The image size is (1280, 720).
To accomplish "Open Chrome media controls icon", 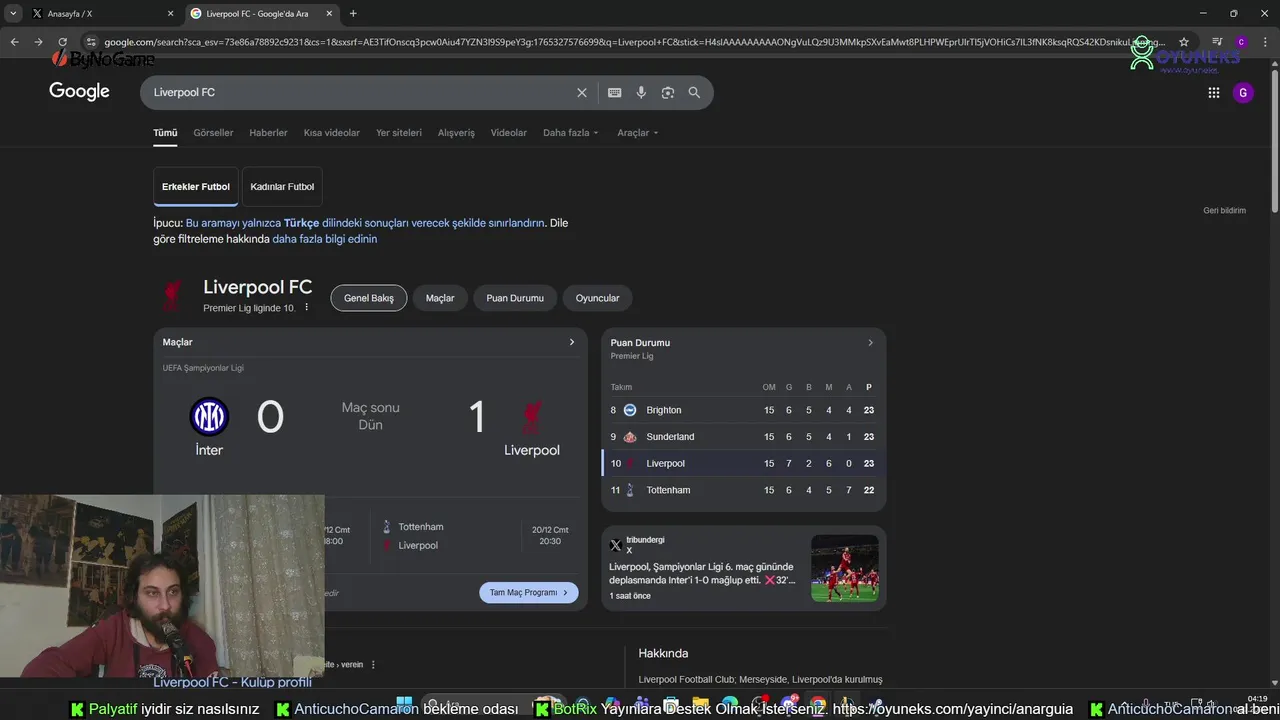I will [1217, 42].
